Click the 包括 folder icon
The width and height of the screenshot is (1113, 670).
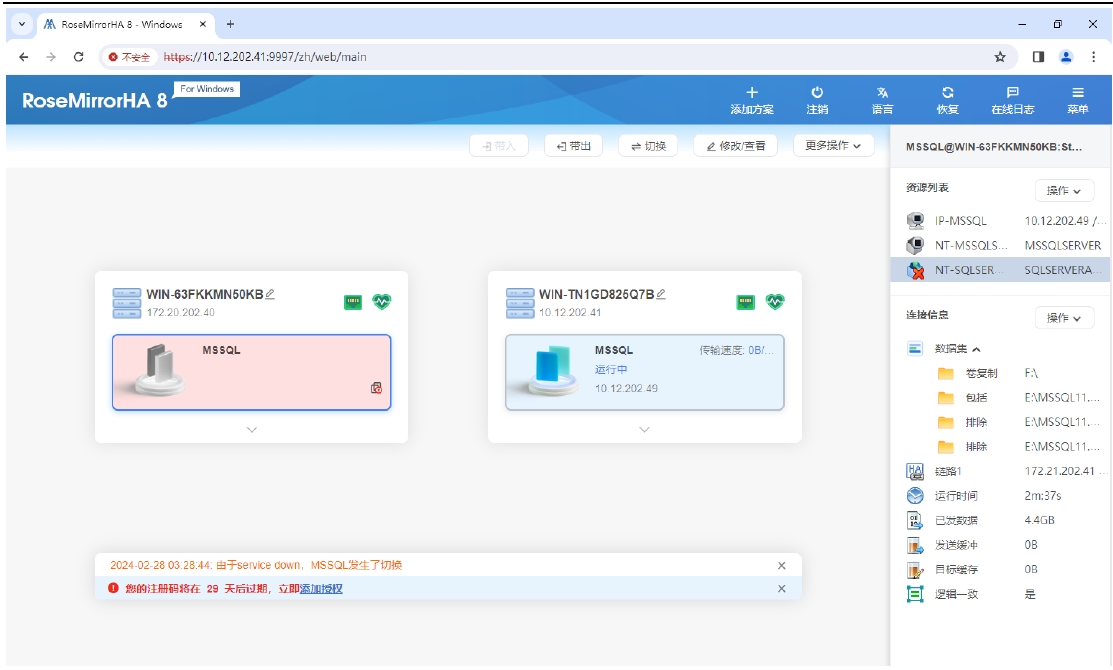pyautogui.click(x=945, y=397)
